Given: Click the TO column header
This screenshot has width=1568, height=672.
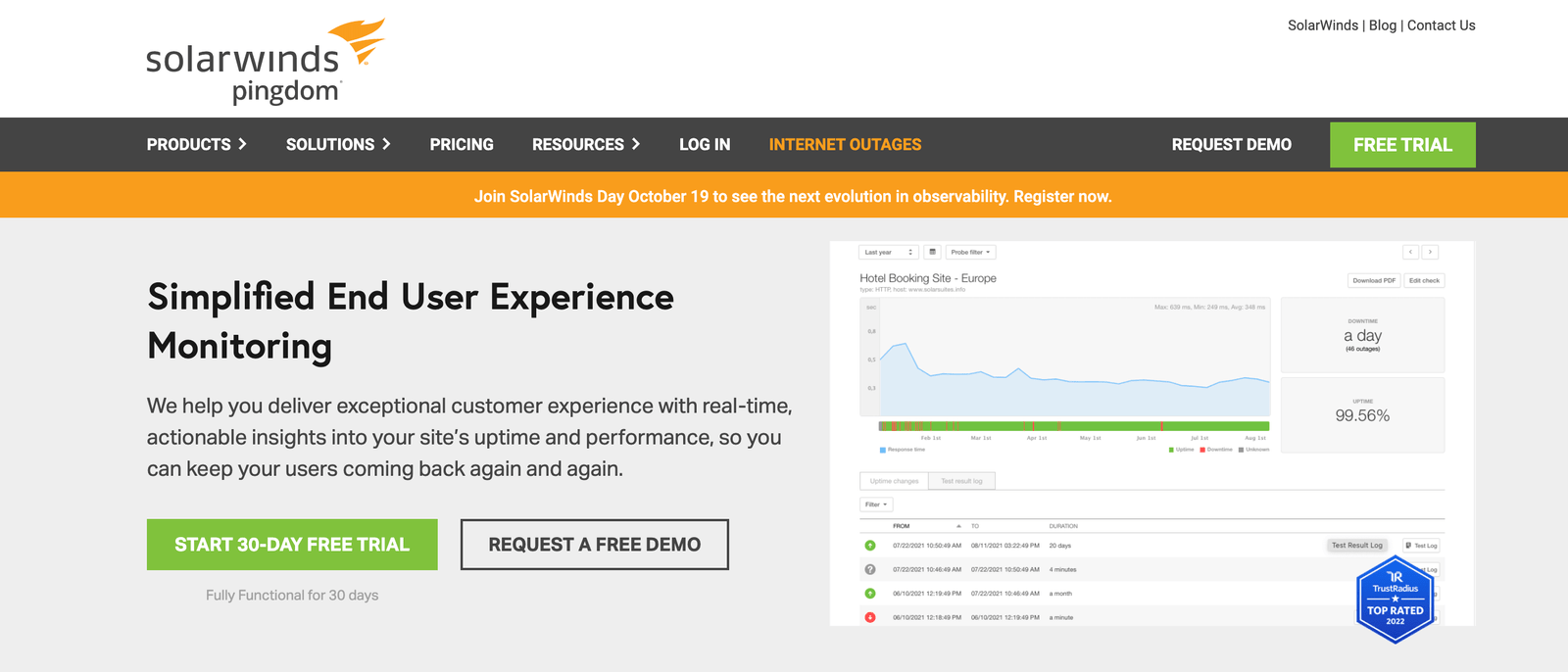Looking at the screenshot, I should [975, 526].
